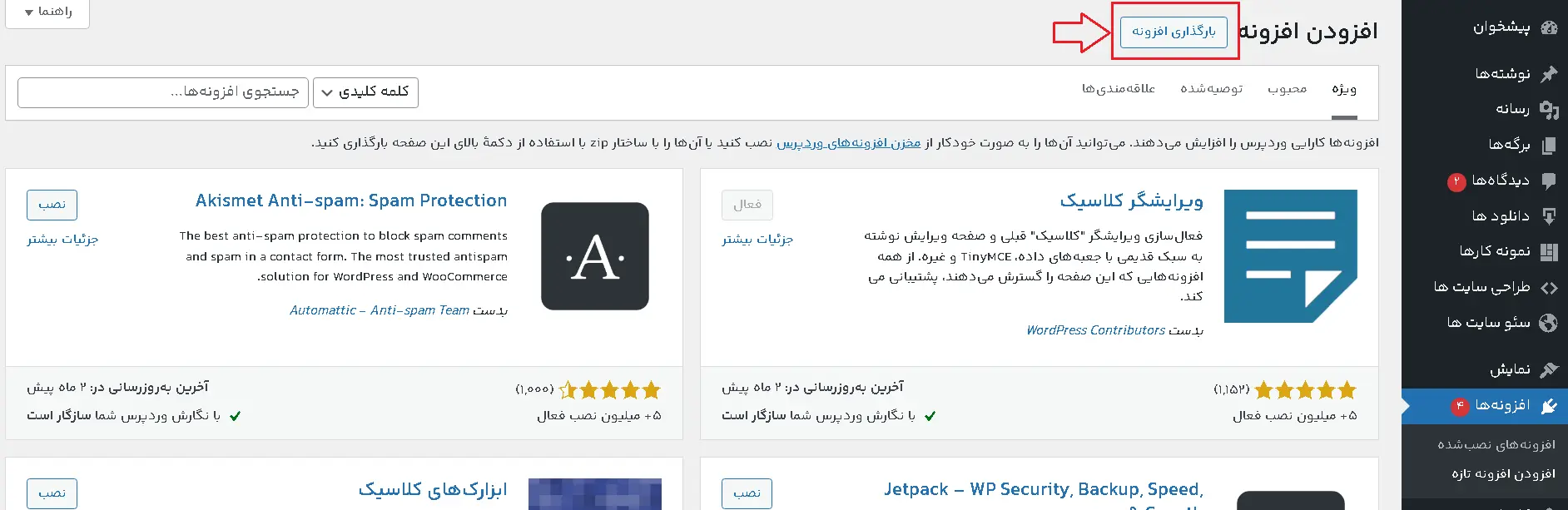The width and height of the screenshot is (1568, 510).
Task: Open the پیشخوان dashboard icon
Action: 1549,27
